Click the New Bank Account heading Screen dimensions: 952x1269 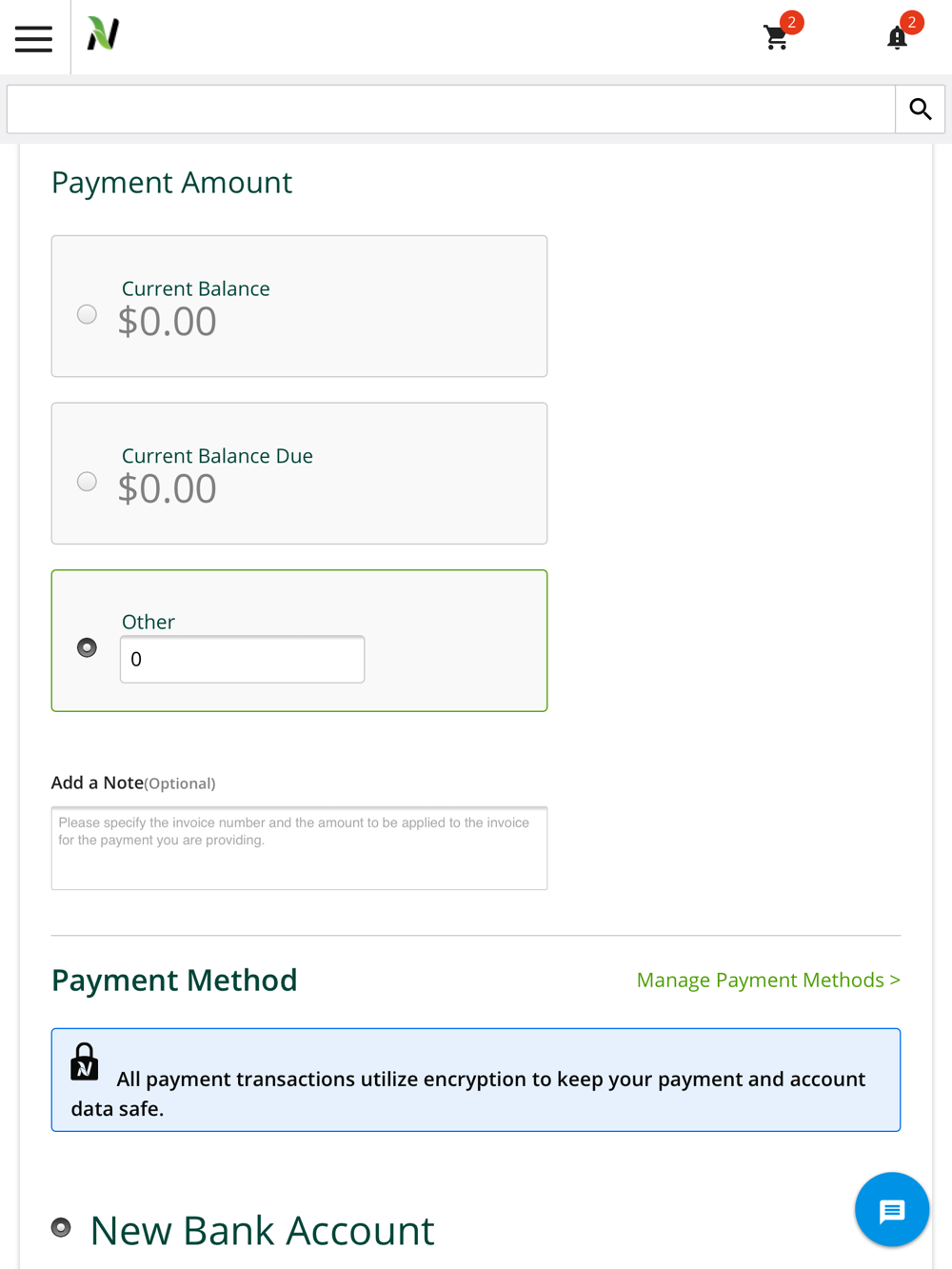coord(262,1230)
